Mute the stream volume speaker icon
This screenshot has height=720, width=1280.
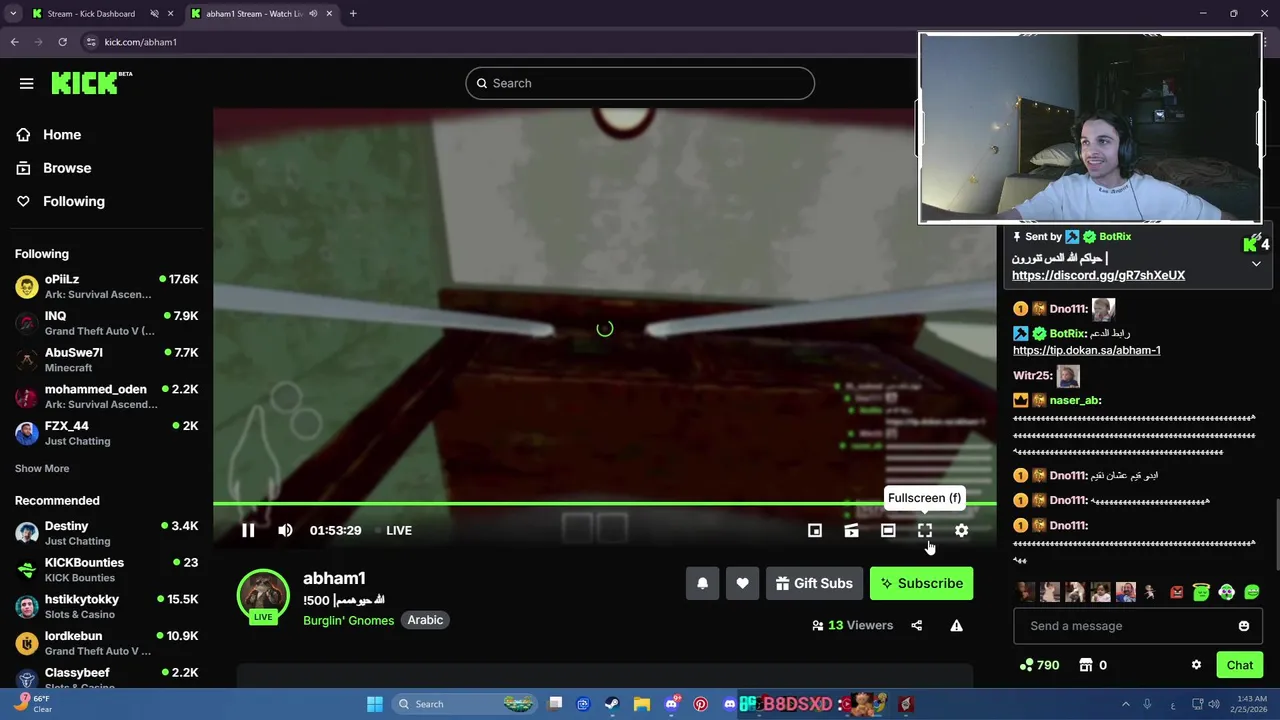[x=285, y=530]
